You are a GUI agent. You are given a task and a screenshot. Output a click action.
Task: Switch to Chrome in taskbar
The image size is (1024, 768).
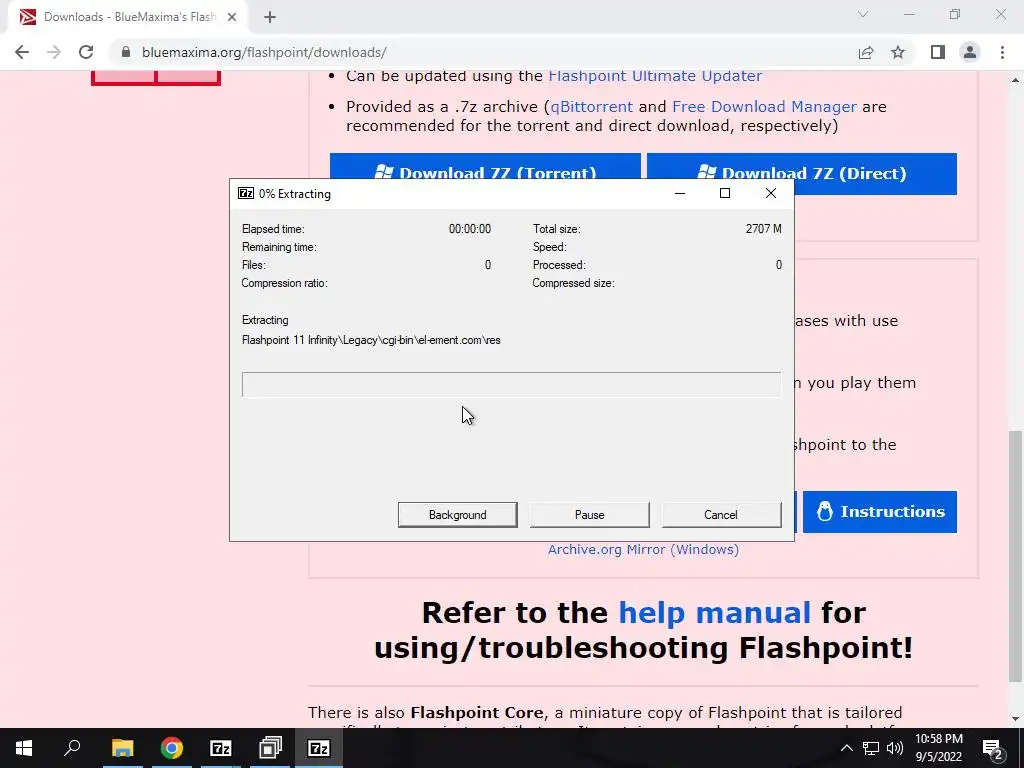click(172, 748)
